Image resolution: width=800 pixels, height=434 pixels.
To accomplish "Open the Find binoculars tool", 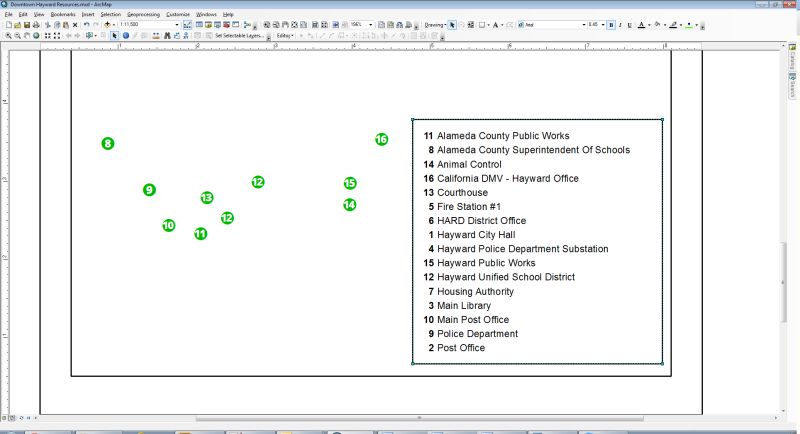I will click(167, 36).
